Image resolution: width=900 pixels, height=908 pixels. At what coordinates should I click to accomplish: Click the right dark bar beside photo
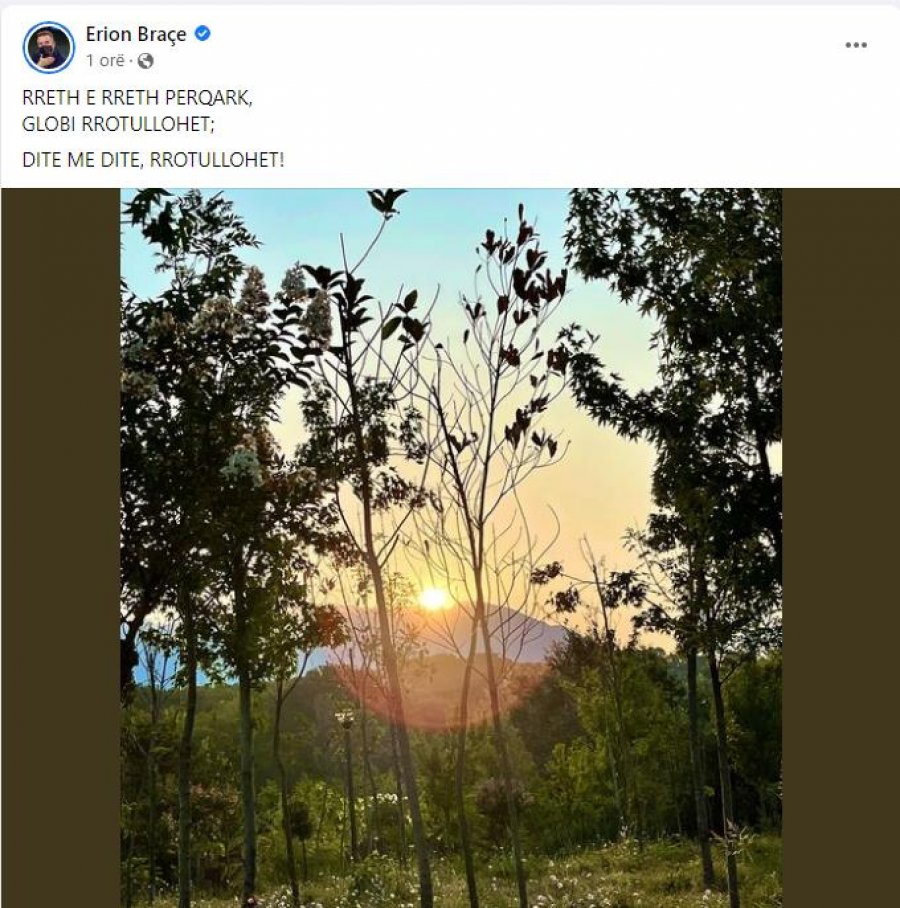tap(840, 548)
